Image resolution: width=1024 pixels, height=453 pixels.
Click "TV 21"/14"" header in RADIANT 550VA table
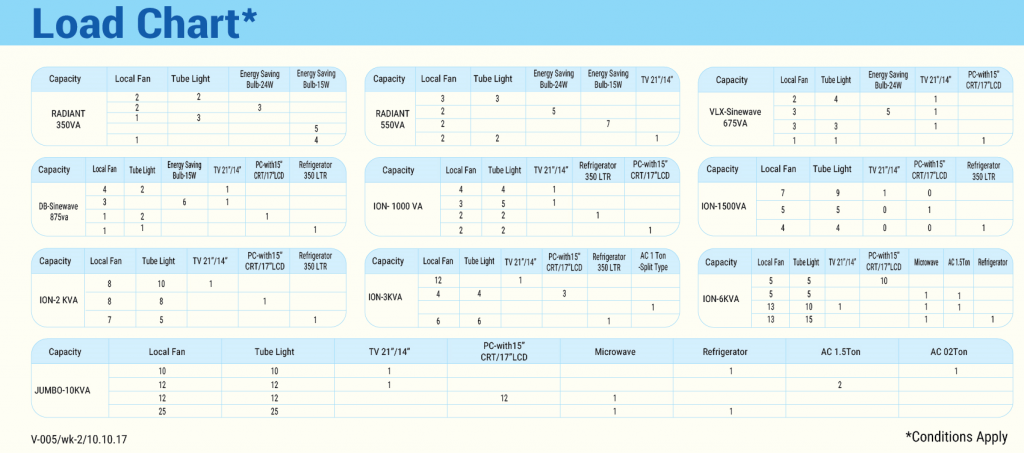click(657, 79)
